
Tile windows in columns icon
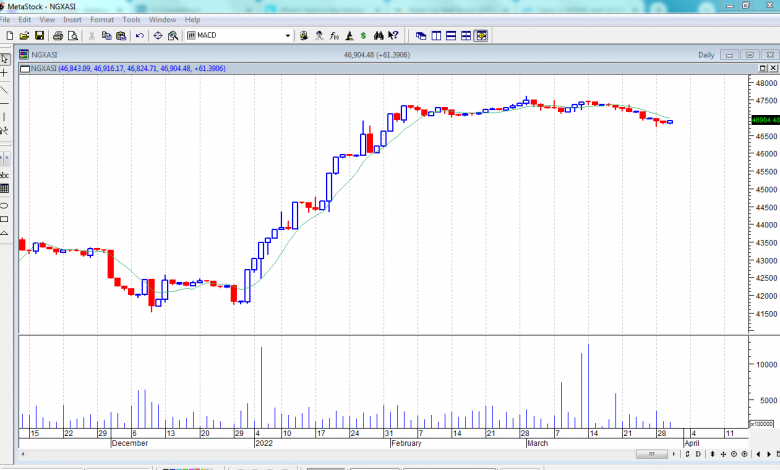(x=436, y=35)
